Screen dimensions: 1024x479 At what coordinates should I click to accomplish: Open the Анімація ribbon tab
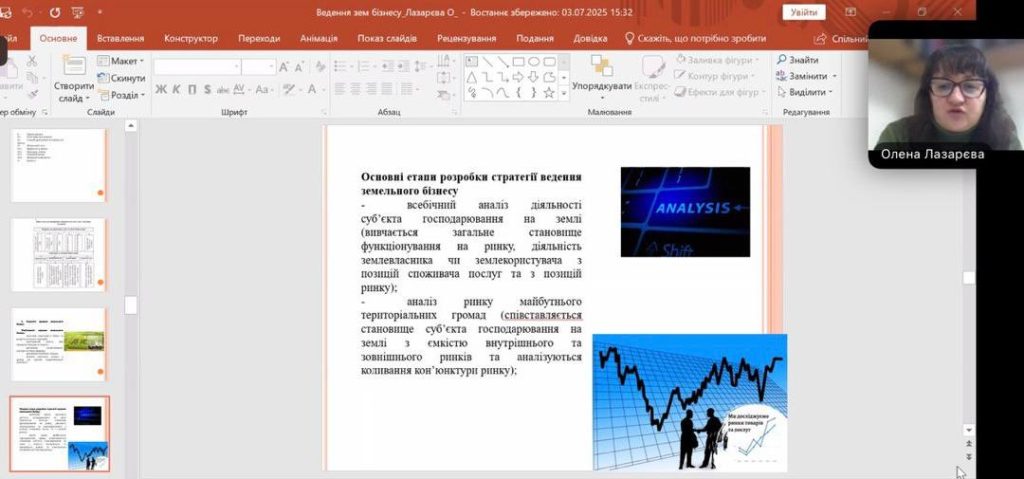317,38
